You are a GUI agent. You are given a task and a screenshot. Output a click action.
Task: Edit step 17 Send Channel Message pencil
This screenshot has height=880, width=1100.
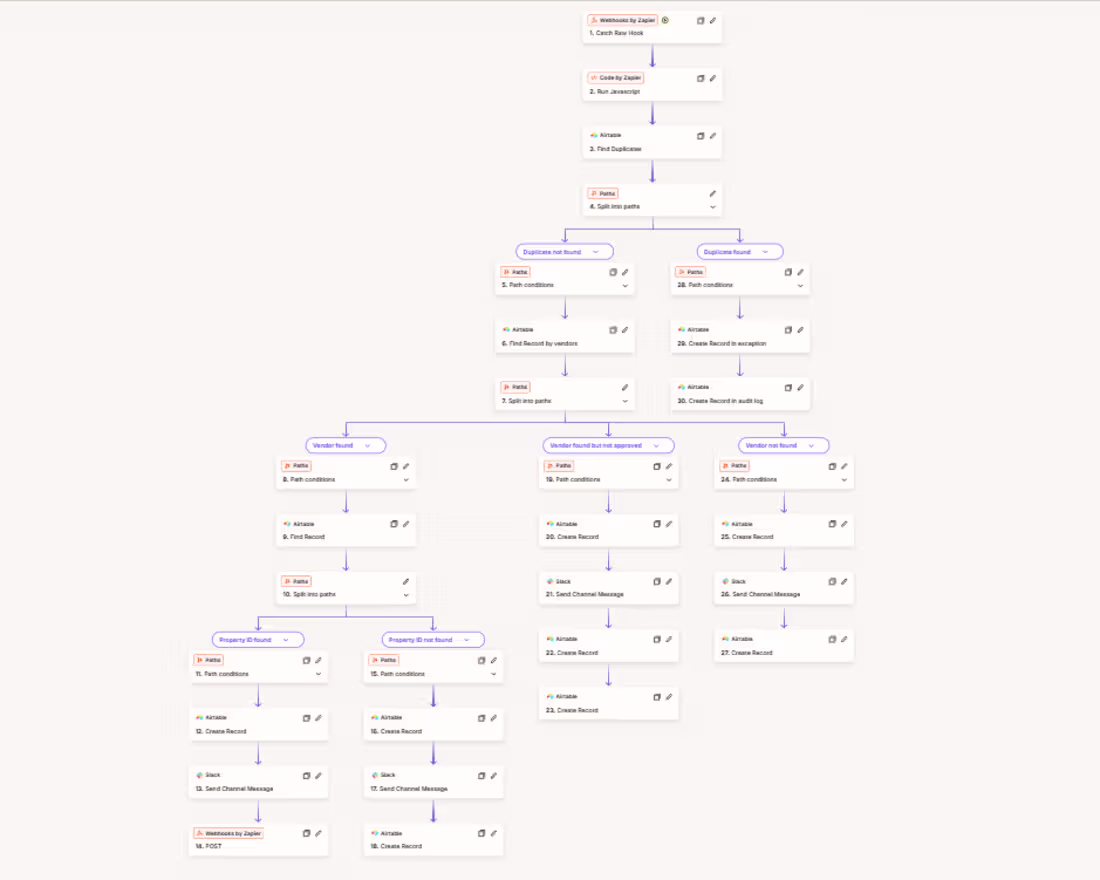point(494,775)
